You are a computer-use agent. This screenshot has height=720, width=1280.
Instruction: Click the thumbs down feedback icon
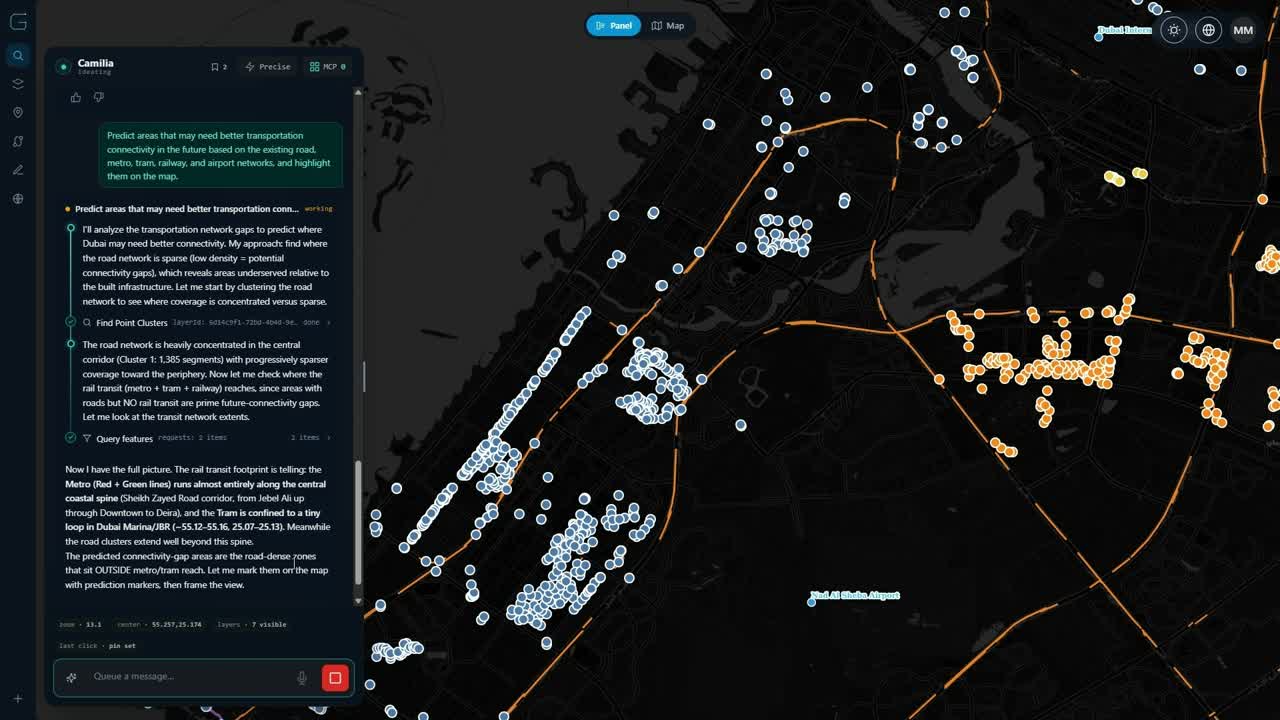point(98,97)
